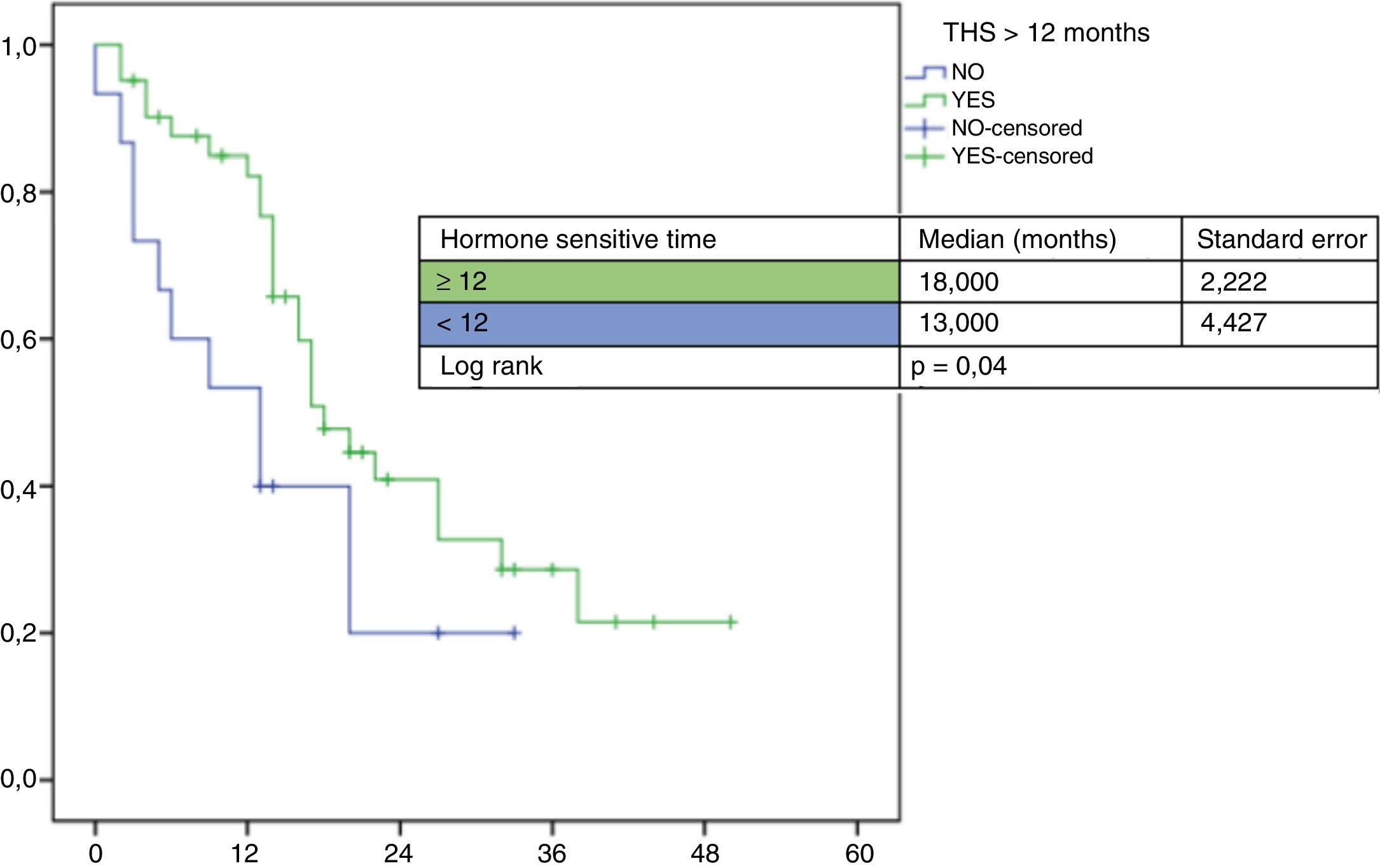Image resolution: width=1380 pixels, height=868 pixels.
Task: Click the last blue censor mark near month 33
Action: click(x=515, y=633)
